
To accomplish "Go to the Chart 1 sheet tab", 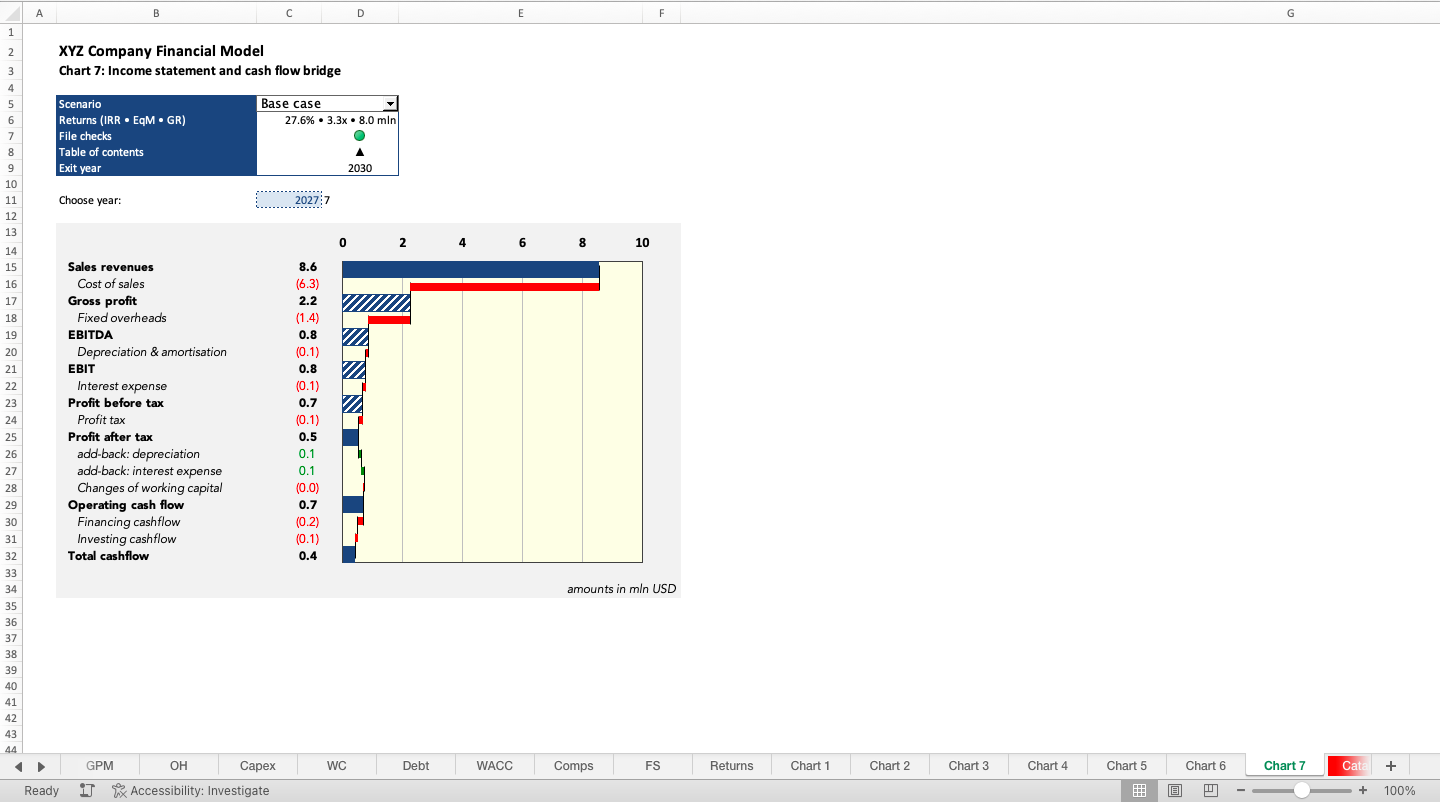I will click(811, 766).
